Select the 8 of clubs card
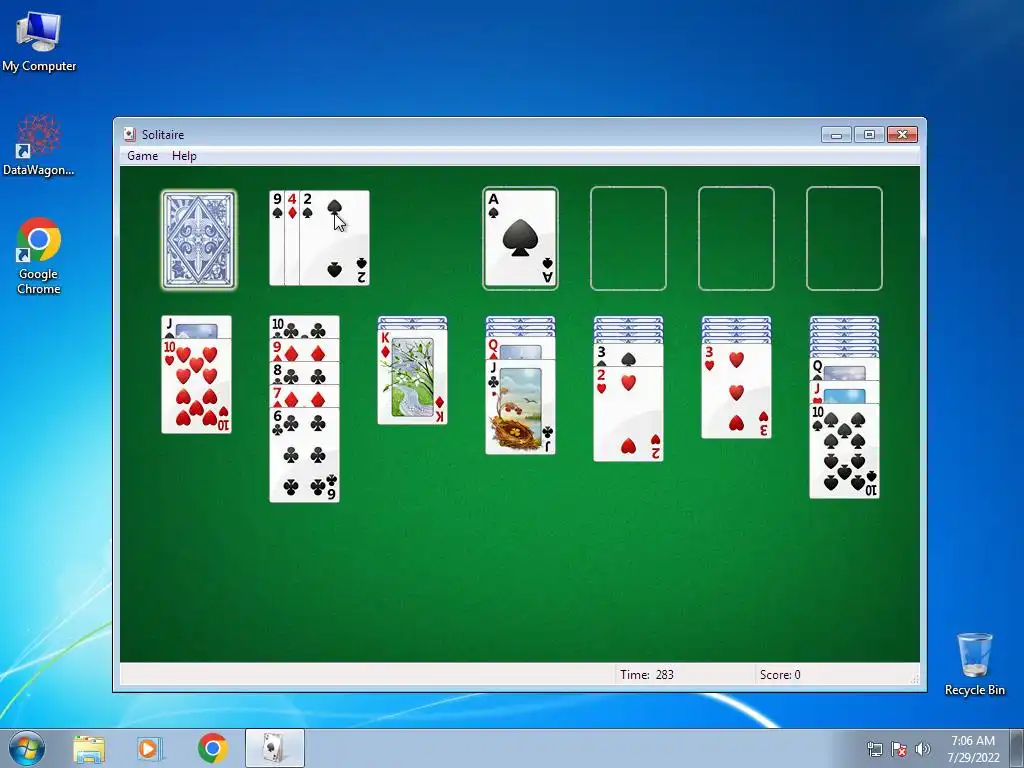 [x=304, y=374]
